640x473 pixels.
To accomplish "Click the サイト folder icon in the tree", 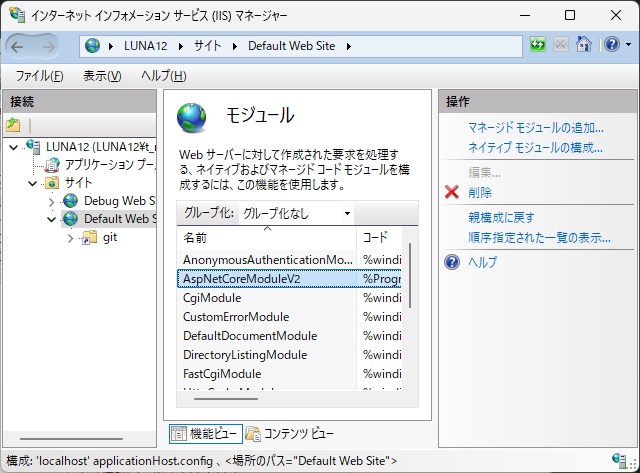I will [x=52, y=182].
